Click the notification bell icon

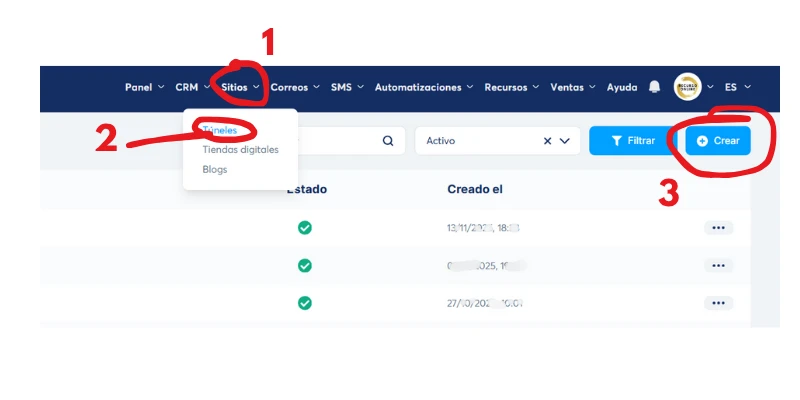click(x=655, y=87)
